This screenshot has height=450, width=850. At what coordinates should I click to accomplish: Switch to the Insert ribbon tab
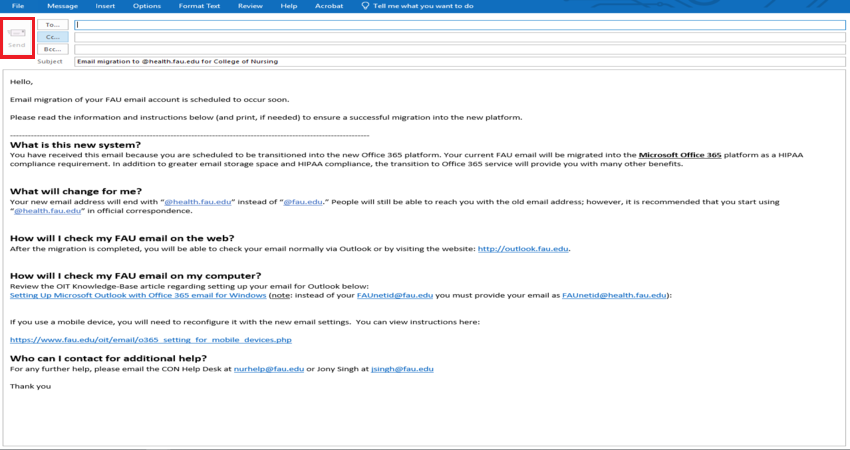[105, 6]
